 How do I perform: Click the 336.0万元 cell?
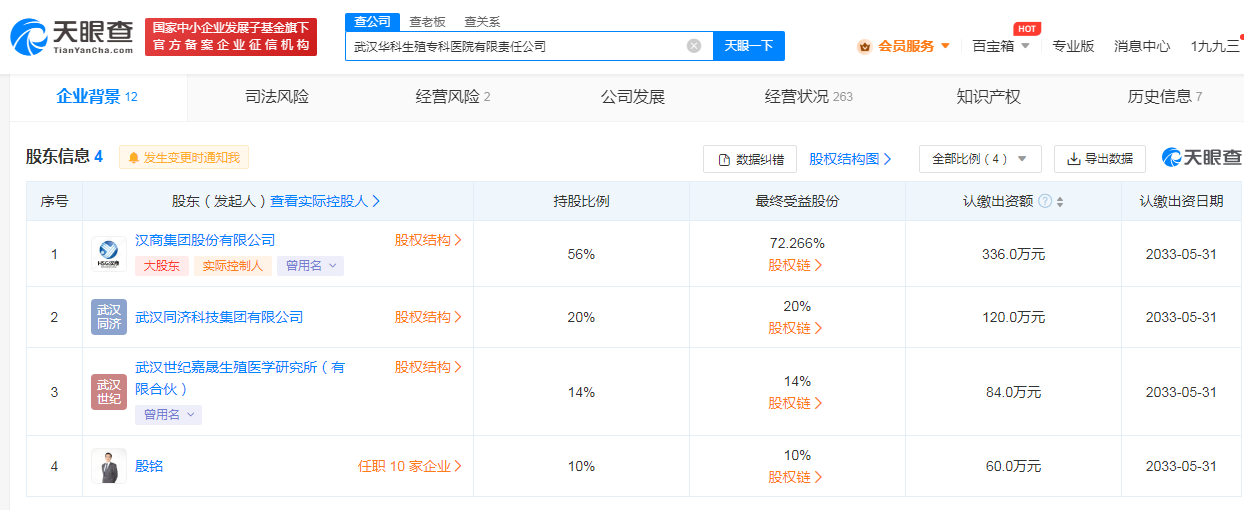tap(1013, 254)
